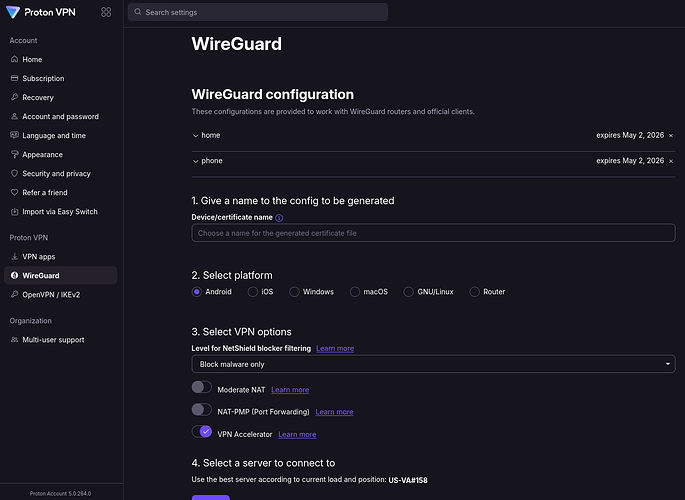Delete the home config with its X
This screenshot has width=685, height=500.
[x=671, y=136]
